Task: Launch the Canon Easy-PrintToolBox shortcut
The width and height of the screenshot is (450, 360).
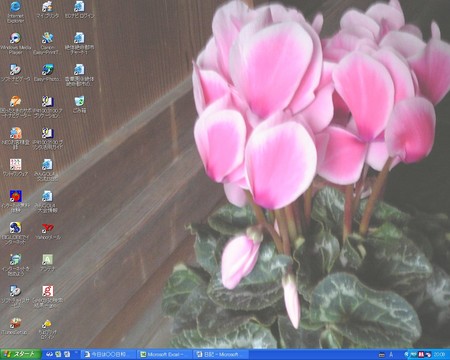Action: [x=47, y=44]
